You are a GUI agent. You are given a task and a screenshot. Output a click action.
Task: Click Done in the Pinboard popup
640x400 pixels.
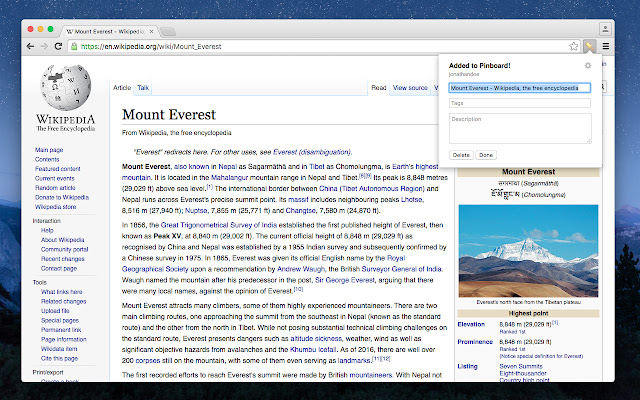pyautogui.click(x=486, y=155)
